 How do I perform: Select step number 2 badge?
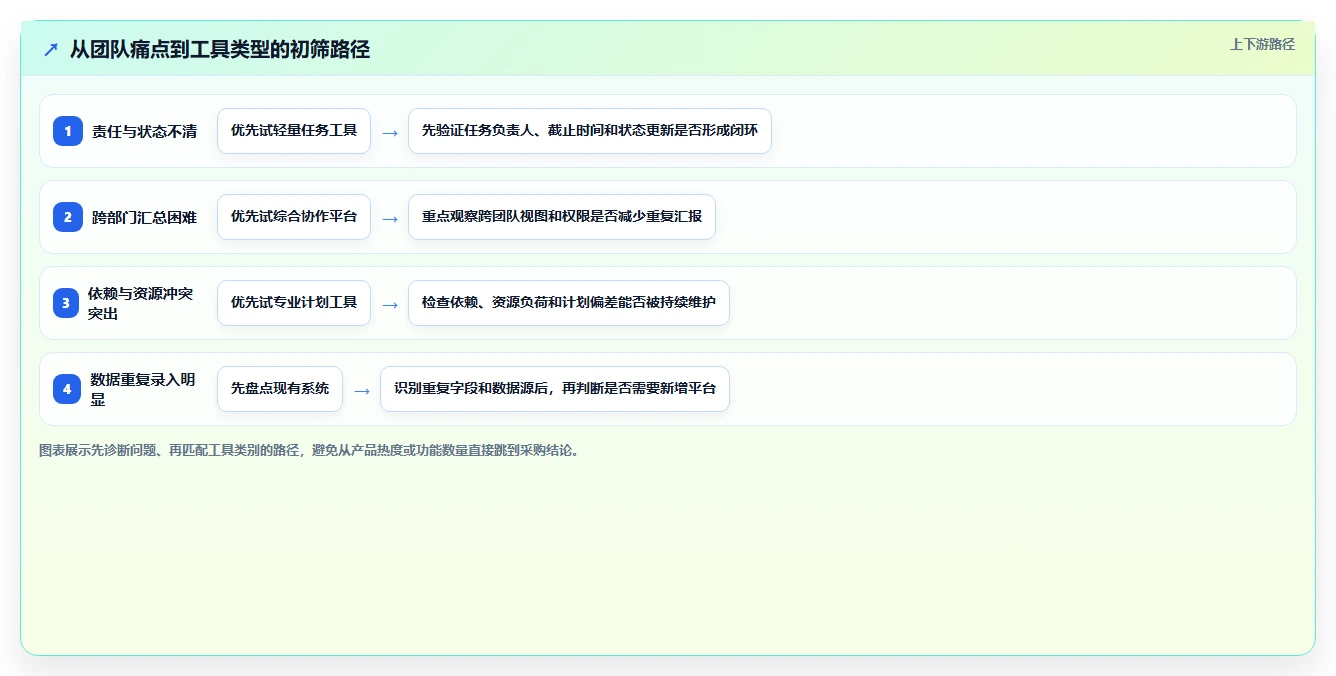68,217
